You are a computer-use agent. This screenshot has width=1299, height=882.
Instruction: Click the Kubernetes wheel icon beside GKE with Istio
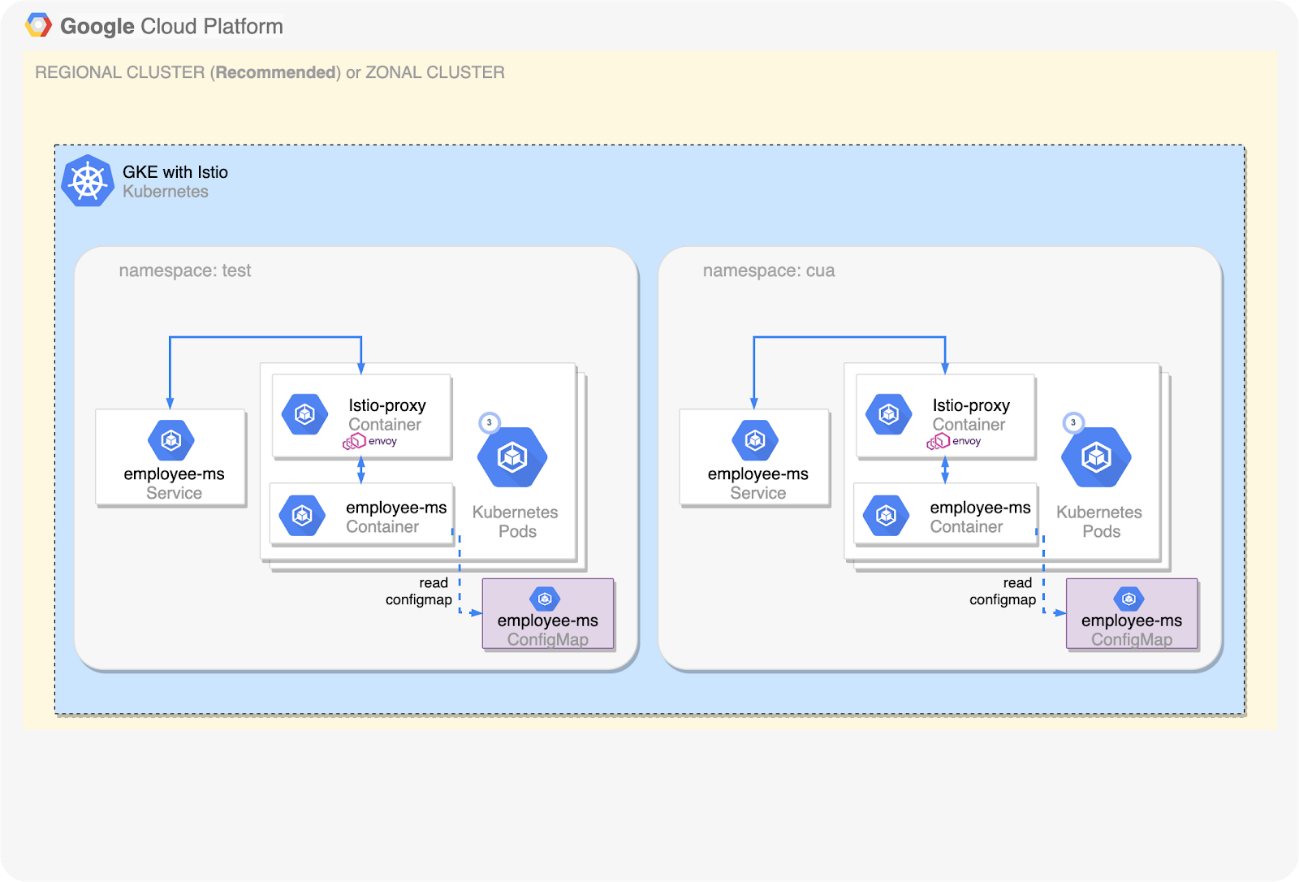(88, 181)
